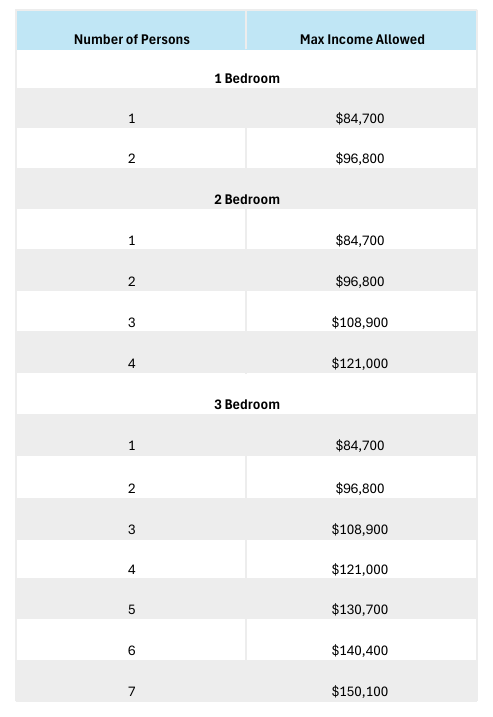Image resolution: width=493 pixels, height=717 pixels.
Task: Click $84,700 under the 2 Bedroom section
Action: pyautogui.click(x=360, y=241)
